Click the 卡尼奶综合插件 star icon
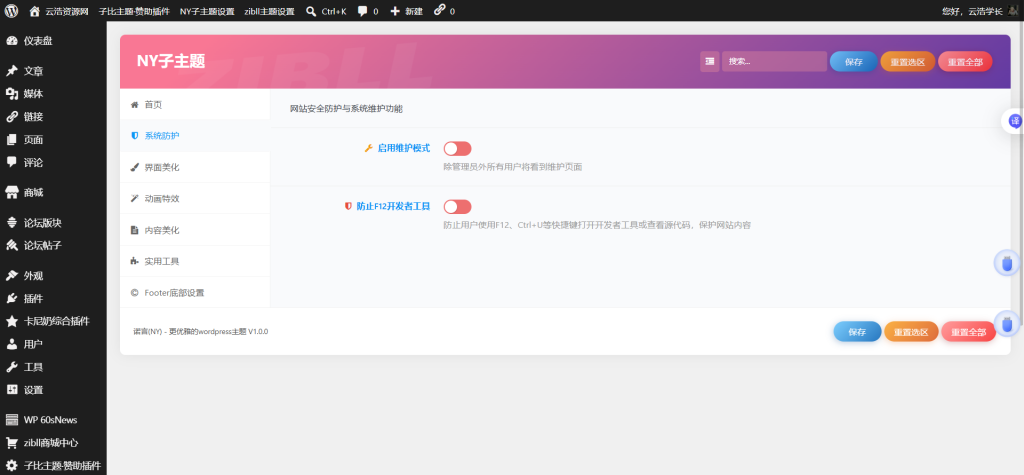The height and width of the screenshot is (475, 1024). coord(12,321)
